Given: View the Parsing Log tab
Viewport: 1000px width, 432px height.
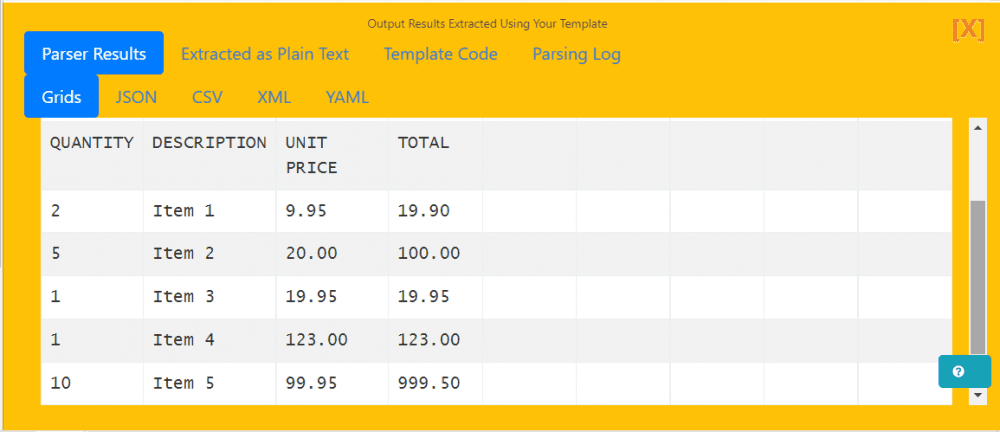Looking at the screenshot, I should (x=576, y=54).
